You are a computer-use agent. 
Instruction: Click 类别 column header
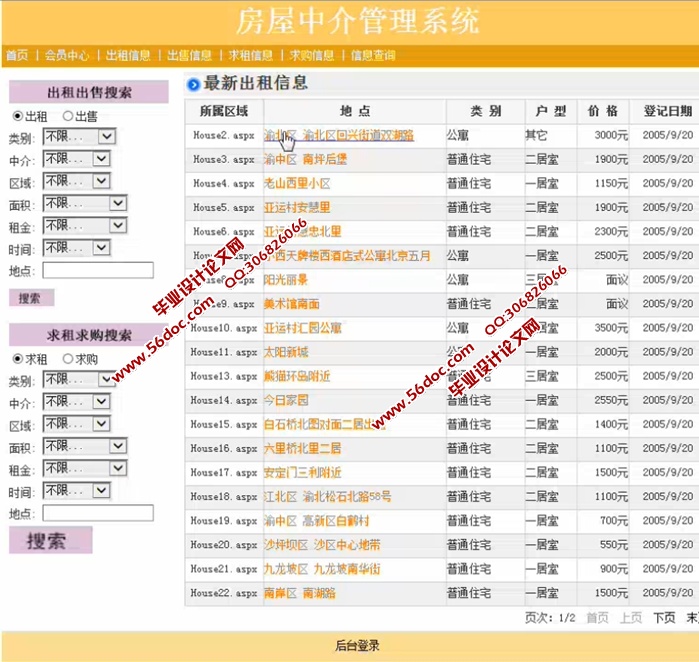point(485,111)
